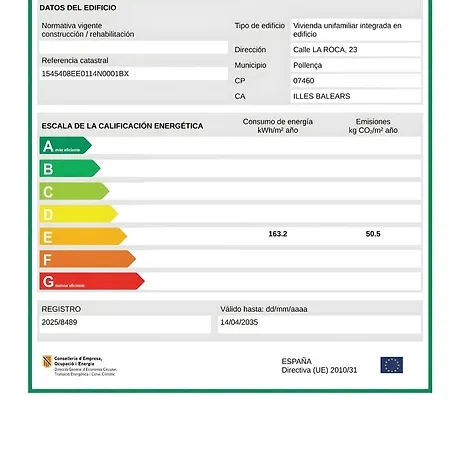Click the yellow D rating arrow
This screenshot has width=450, height=450.
tap(79, 214)
